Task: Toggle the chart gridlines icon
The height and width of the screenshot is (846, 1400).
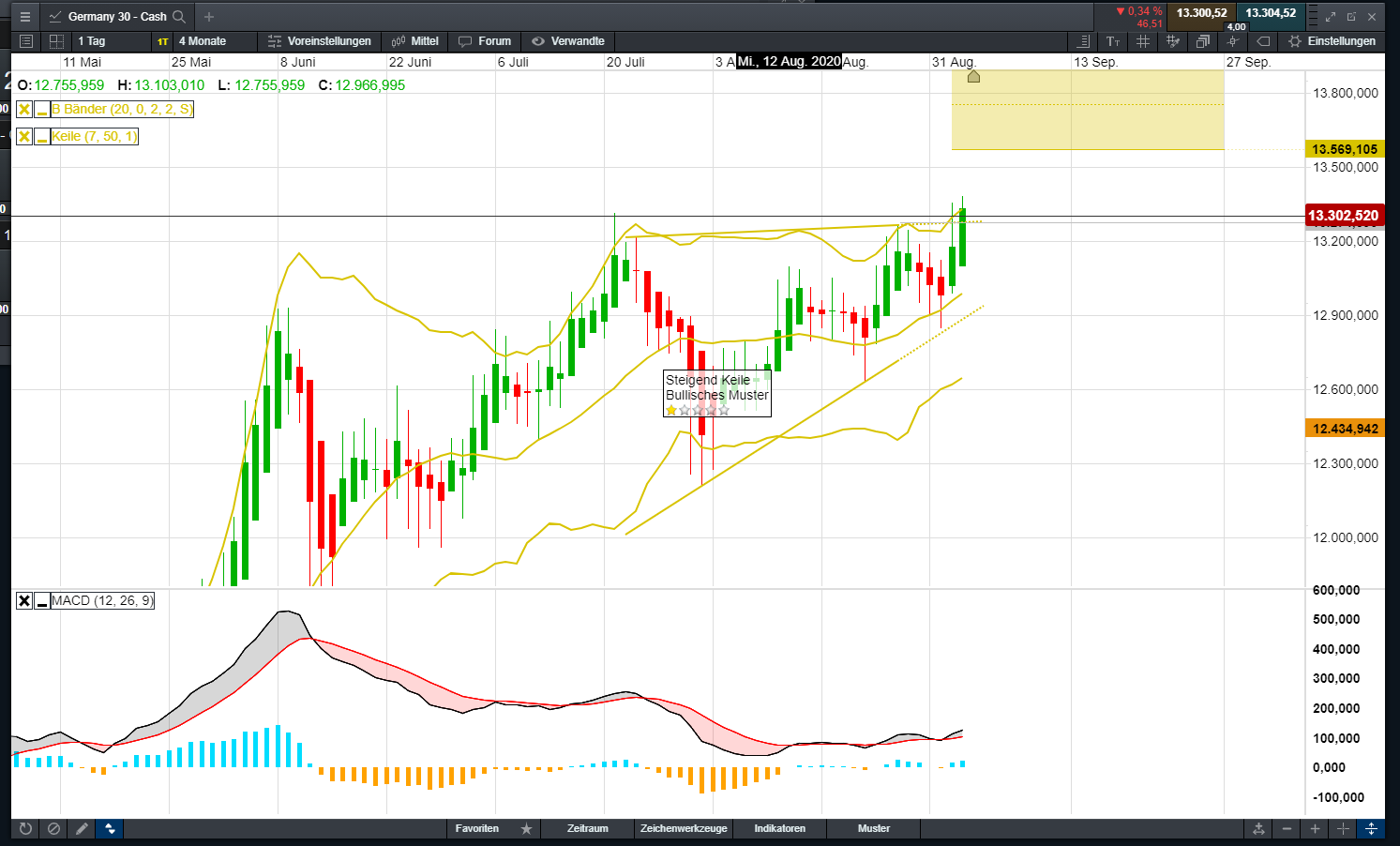Action: click(x=1143, y=41)
